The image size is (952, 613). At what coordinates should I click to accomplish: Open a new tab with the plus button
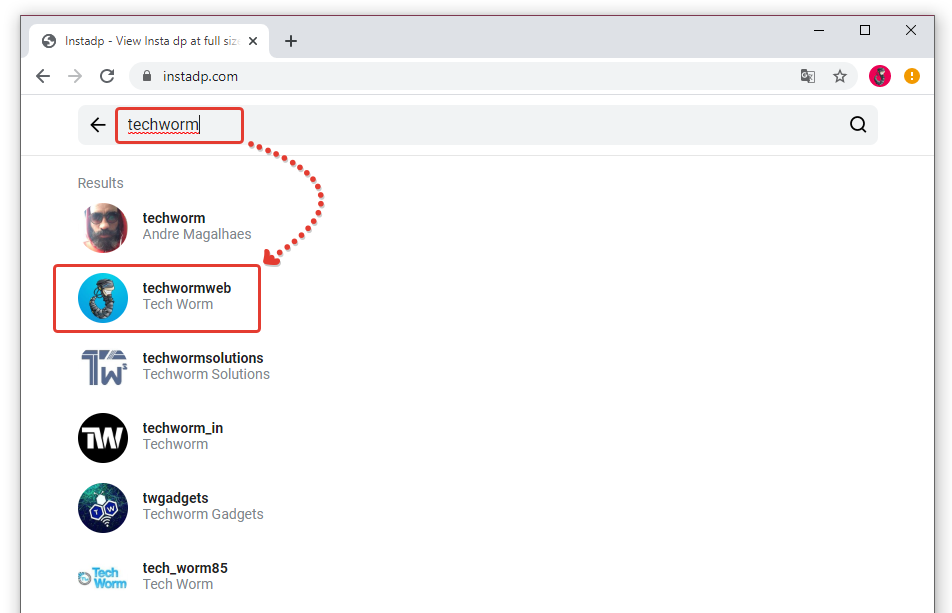click(x=291, y=41)
